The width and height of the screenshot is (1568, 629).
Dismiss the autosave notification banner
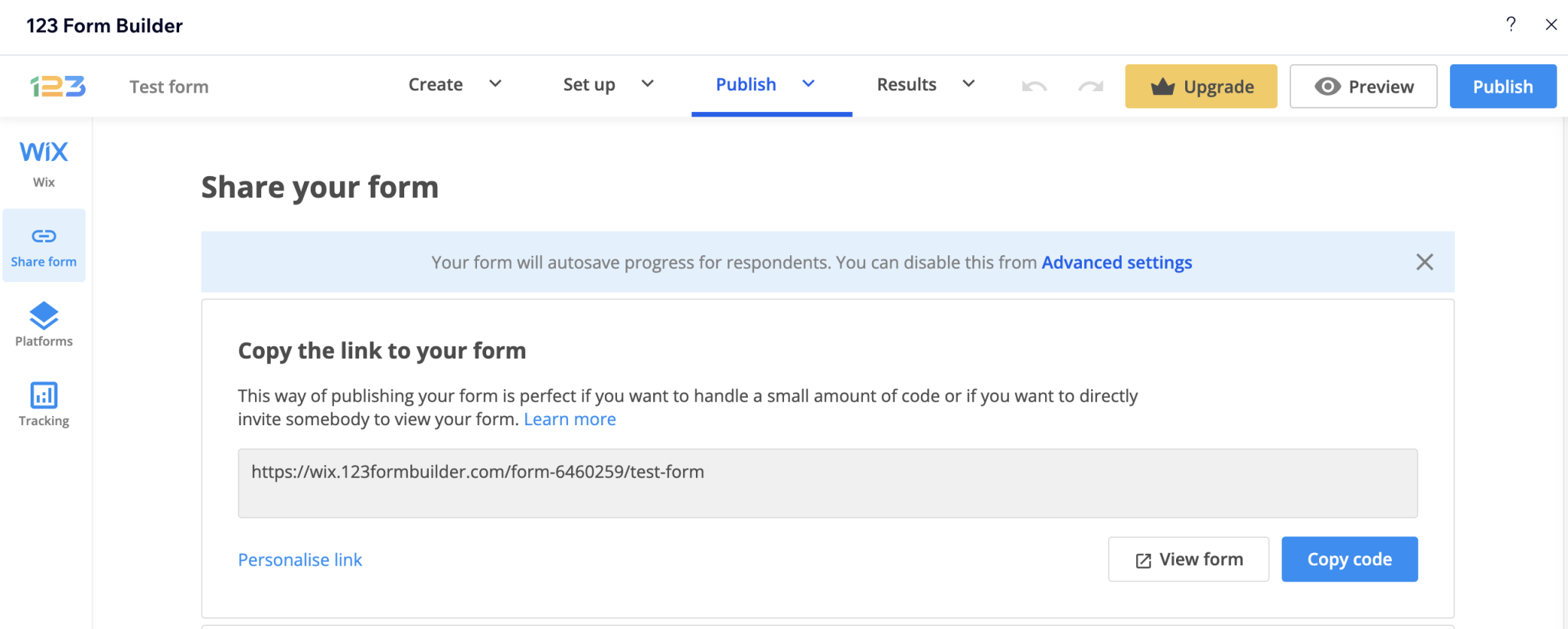(1425, 262)
